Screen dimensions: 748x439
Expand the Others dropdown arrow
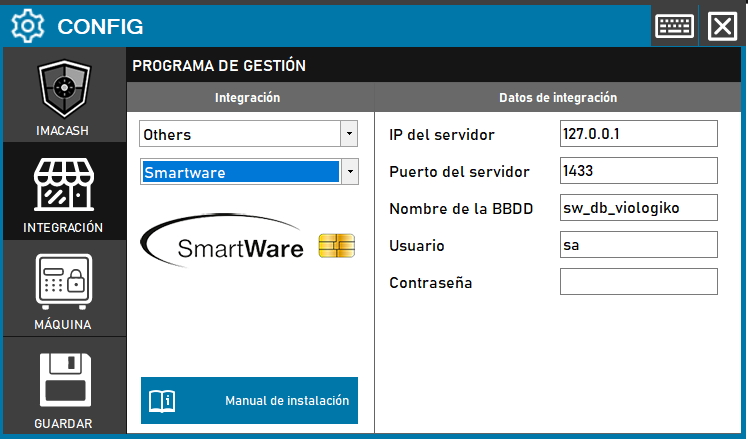(x=348, y=134)
